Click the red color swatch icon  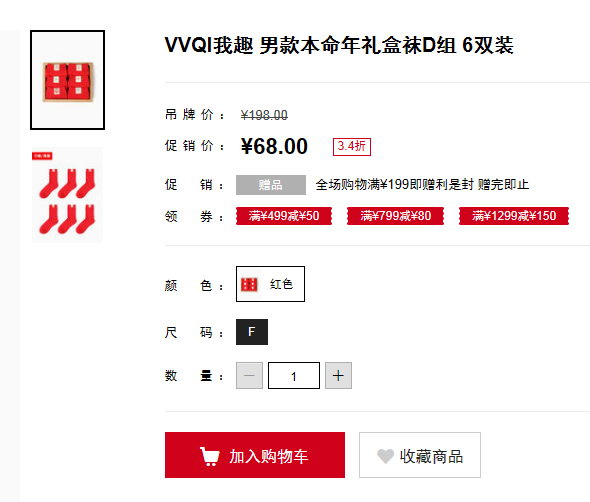point(249,284)
